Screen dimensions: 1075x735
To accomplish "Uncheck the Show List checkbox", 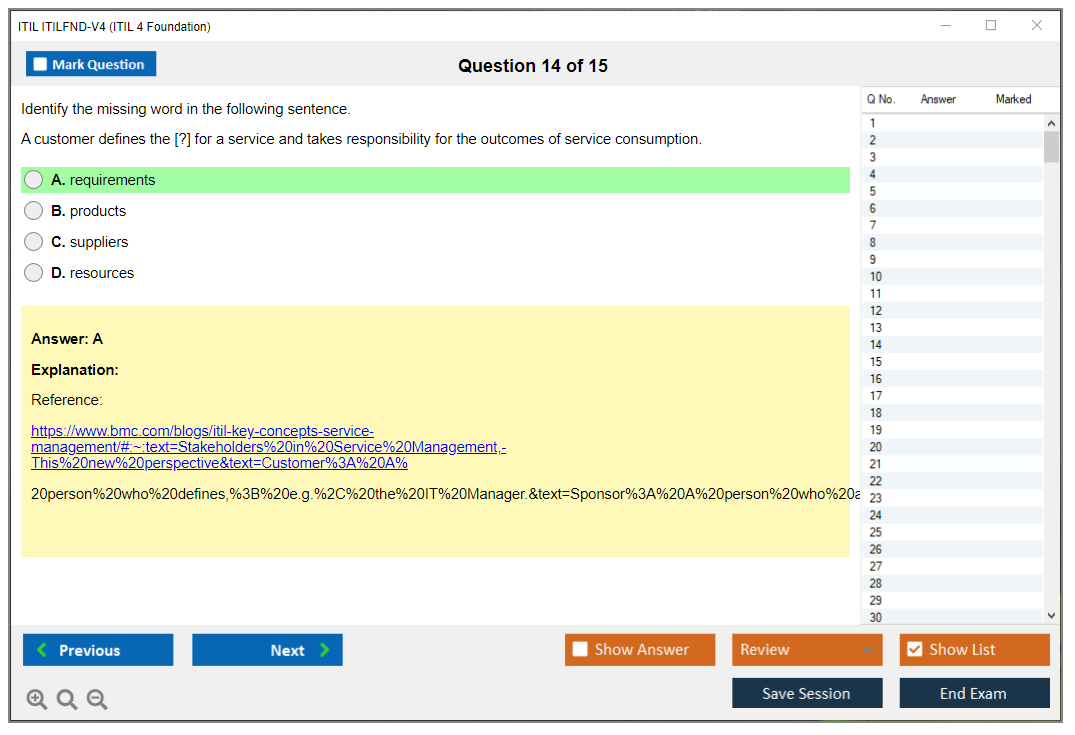I will pos(914,650).
